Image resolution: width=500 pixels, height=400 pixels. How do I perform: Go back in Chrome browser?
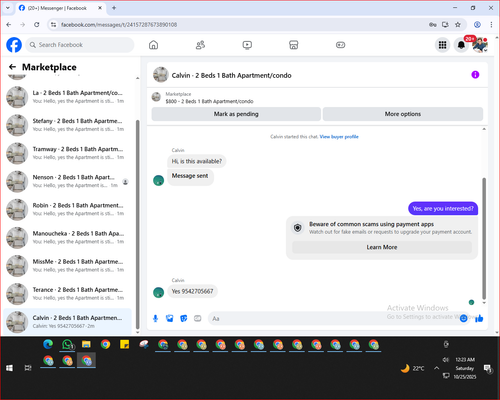(9, 25)
